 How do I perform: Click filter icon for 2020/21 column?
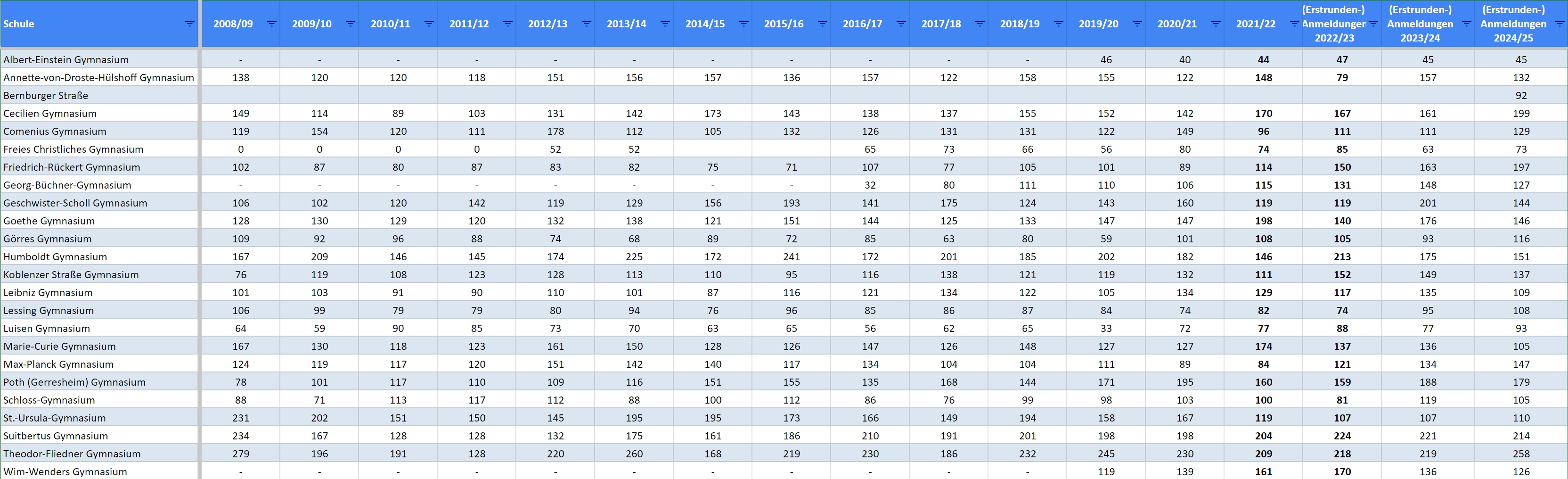[1216, 24]
